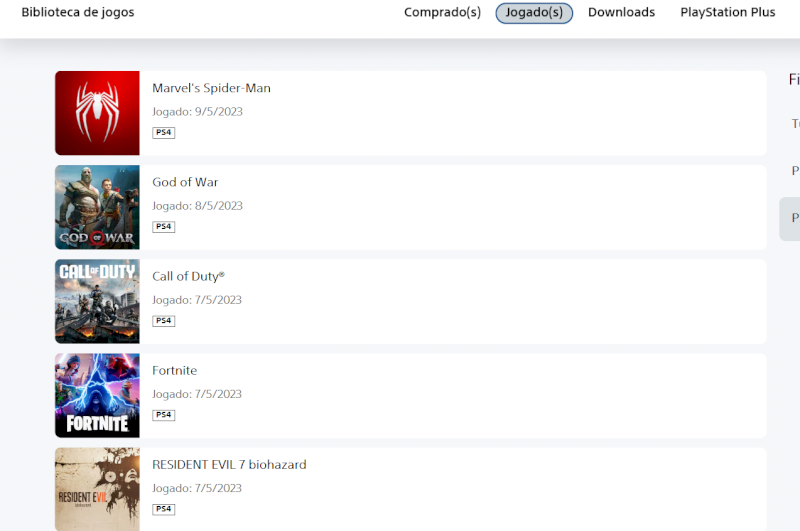Click PS4 badge under Fortnite
This screenshot has width=800, height=531.
[x=164, y=415]
